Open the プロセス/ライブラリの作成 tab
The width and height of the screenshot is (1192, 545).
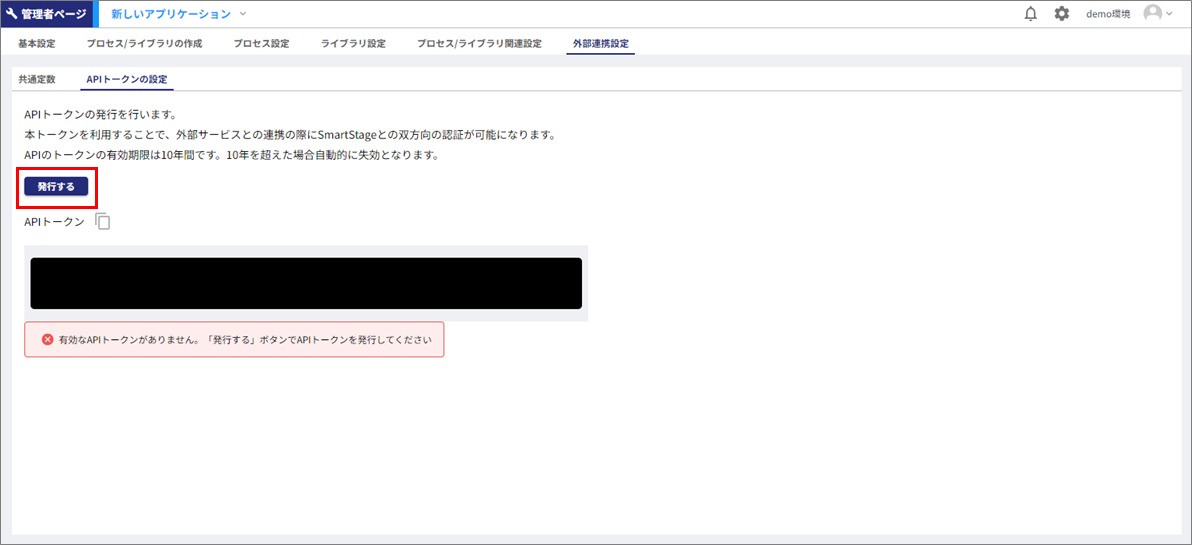pyautogui.click(x=144, y=43)
